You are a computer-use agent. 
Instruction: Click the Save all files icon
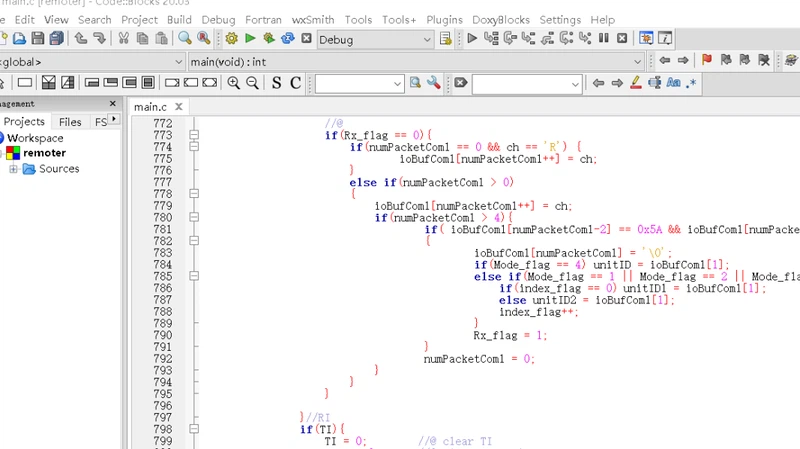coord(55,39)
